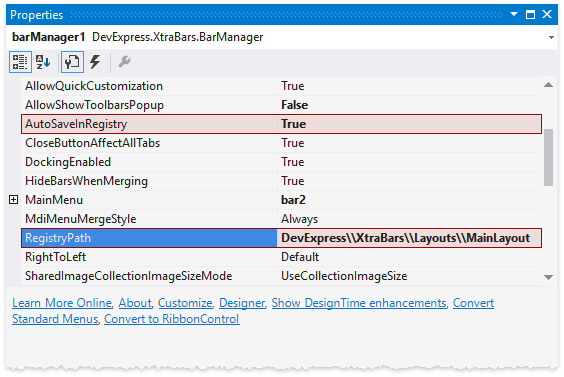This screenshot has width=564, height=377.
Task: Open the Learn More Online link
Action: (62, 303)
